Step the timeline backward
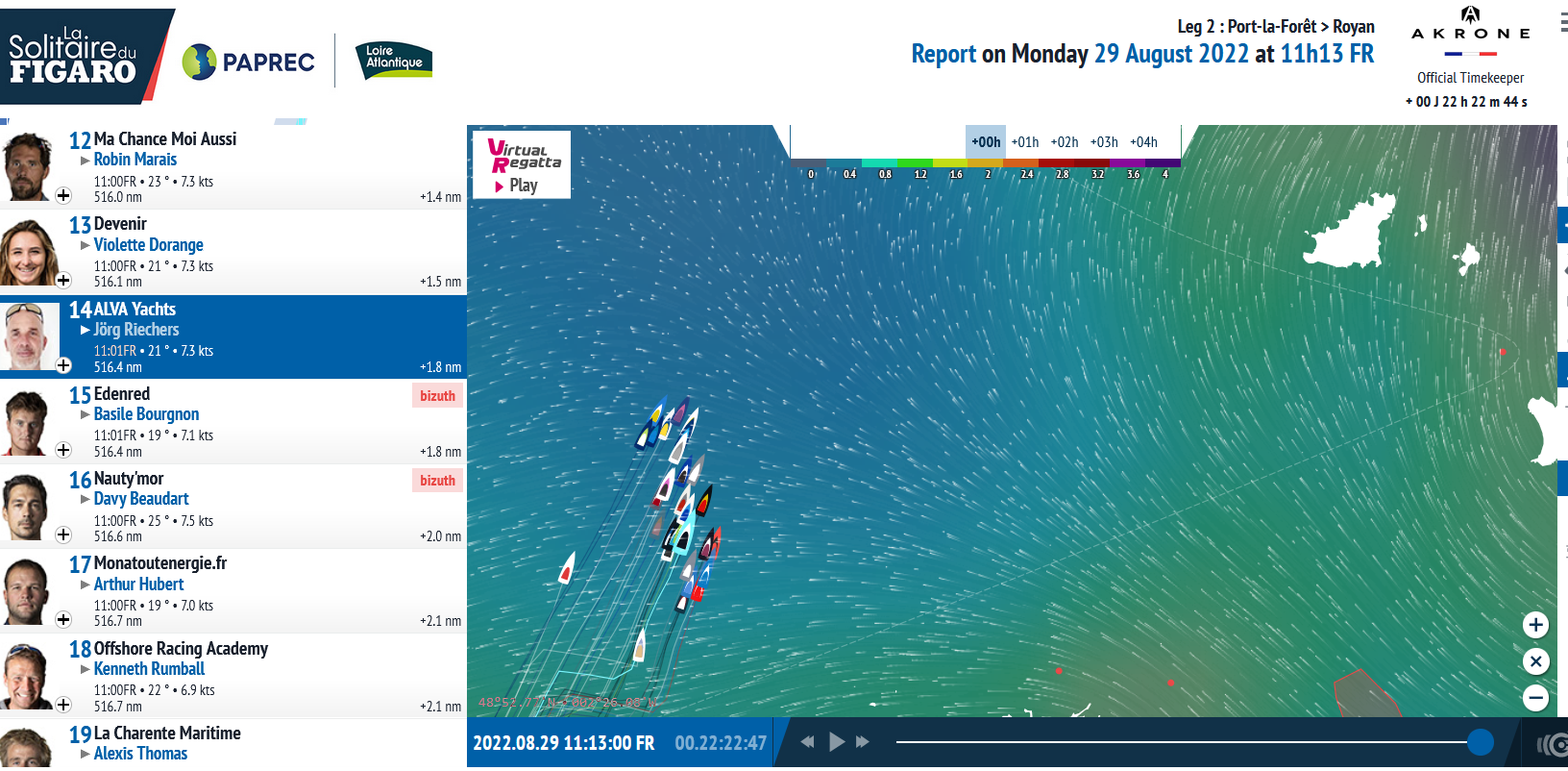Viewport: 1568px width, 771px height. (807, 742)
